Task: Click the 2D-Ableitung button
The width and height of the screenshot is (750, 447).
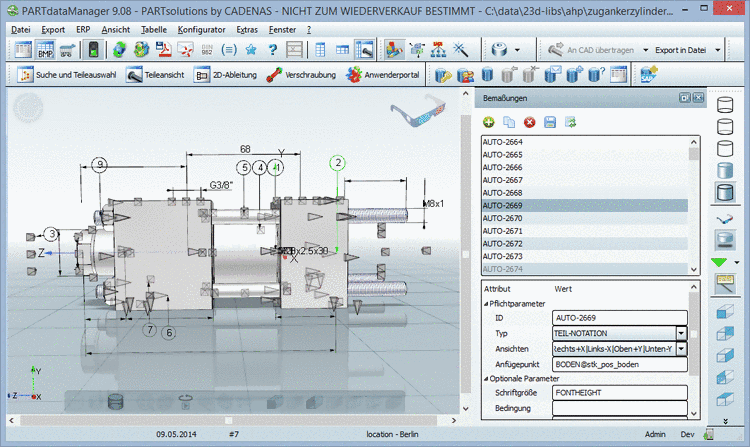Action: [227, 75]
